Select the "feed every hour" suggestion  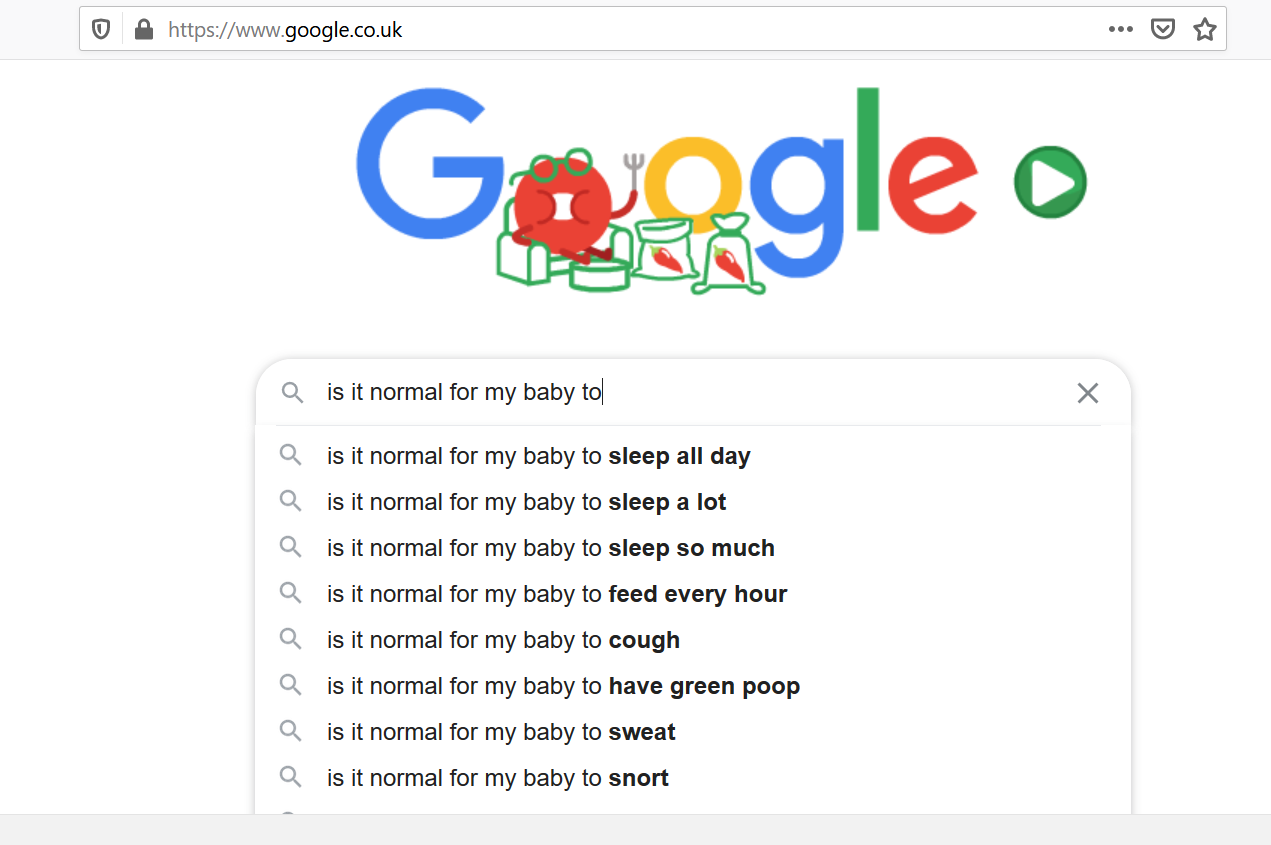coord(557,594)
